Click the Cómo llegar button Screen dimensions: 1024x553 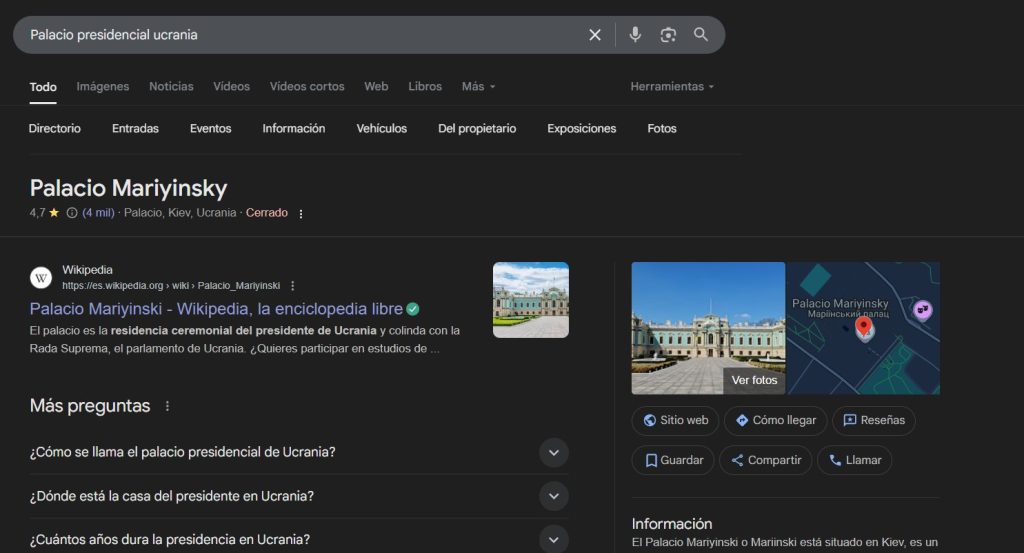click(775, 420)
